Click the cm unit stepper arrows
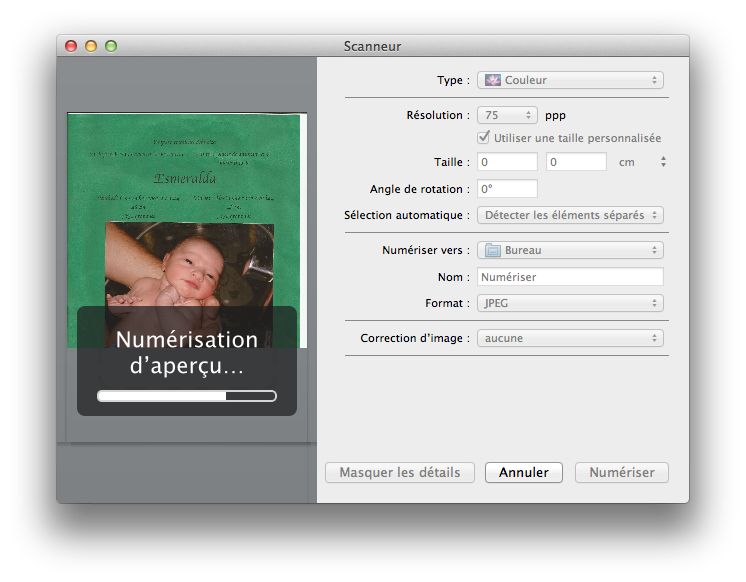746x582 pixels. click(663, 162)
